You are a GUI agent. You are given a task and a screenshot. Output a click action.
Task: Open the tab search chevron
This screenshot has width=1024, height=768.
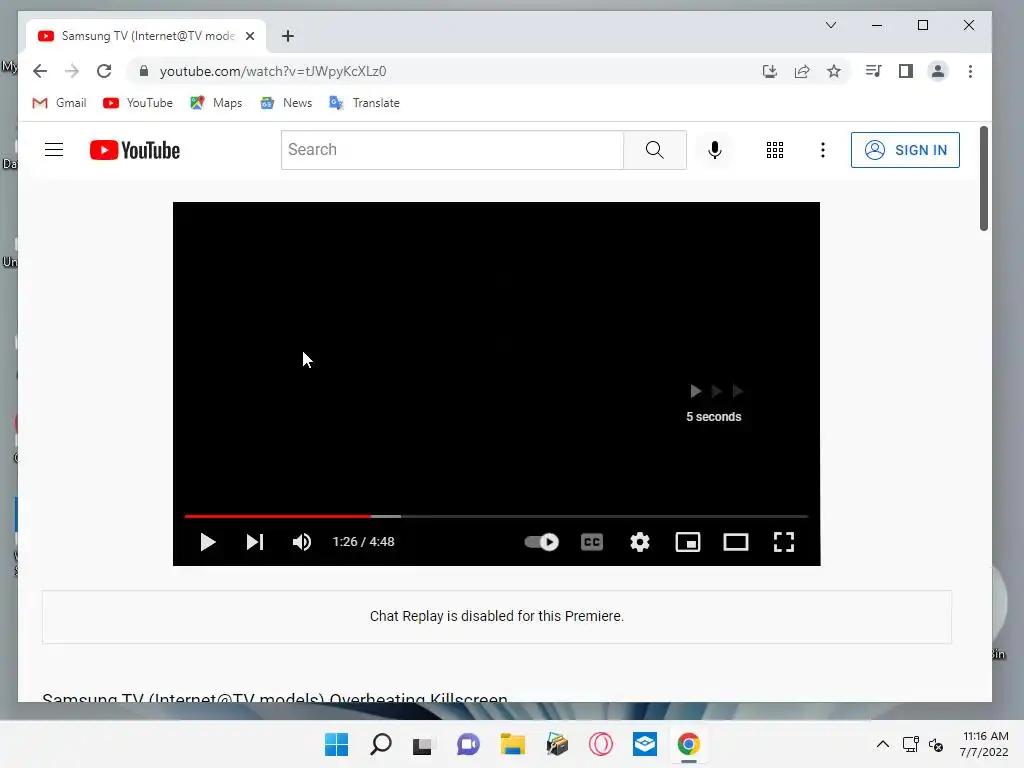831,25
